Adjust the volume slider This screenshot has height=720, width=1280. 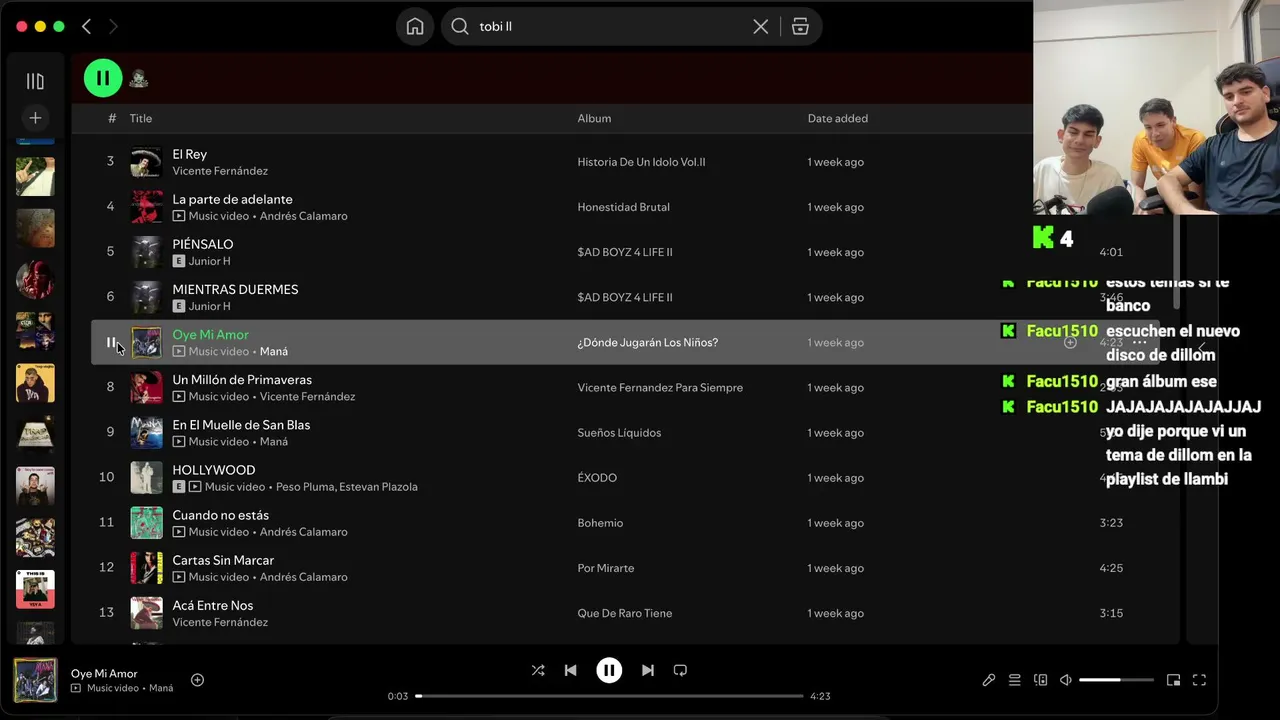click(x=1116, y=680)
